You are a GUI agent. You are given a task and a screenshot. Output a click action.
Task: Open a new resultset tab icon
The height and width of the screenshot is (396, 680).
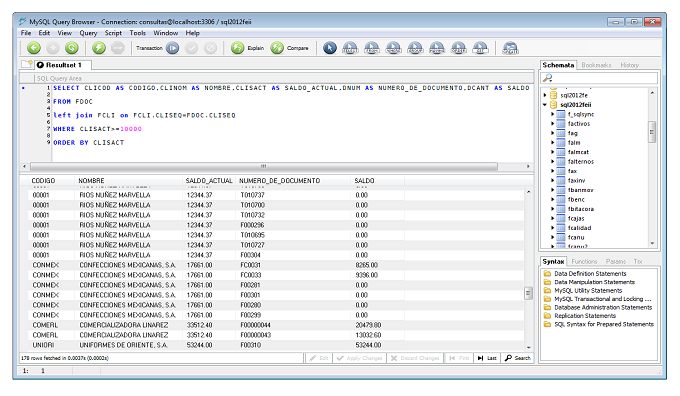coord(27,64)
